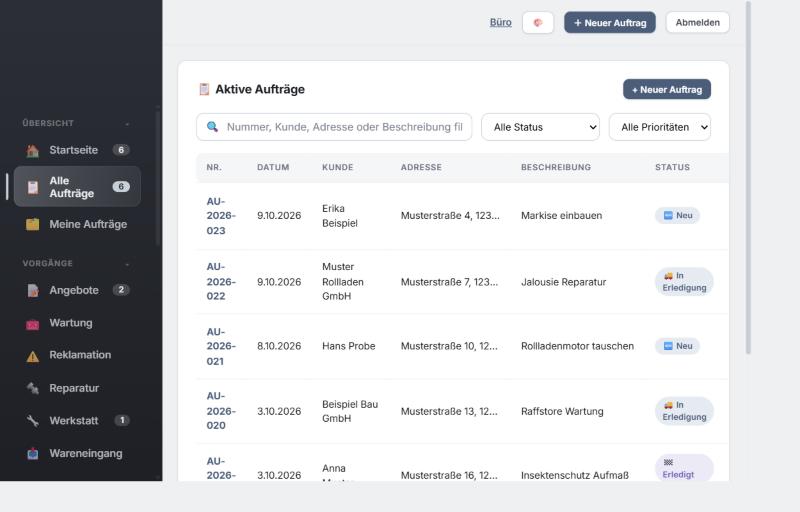Click description Jalousie Reparatur
This screenshot has width=800, height=512.
pyautogui.click(x=563, y=282)
